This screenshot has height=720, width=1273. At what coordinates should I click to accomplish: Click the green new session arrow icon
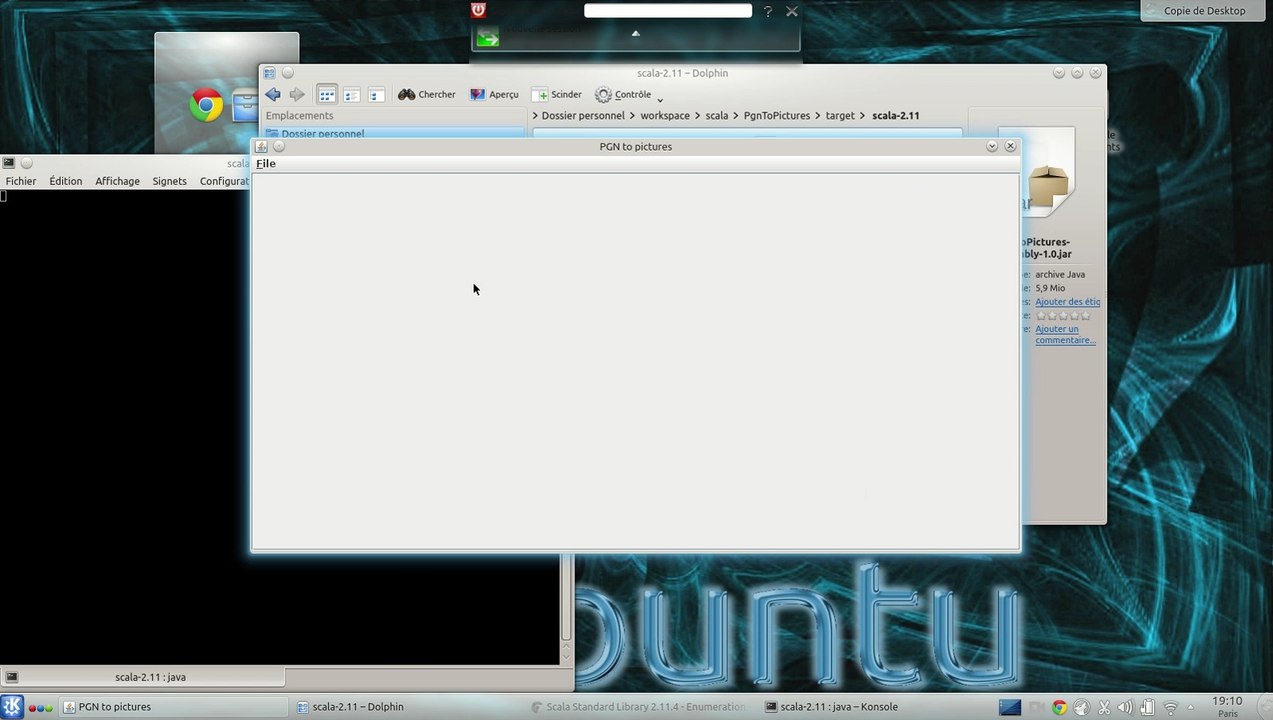[487, 39]
